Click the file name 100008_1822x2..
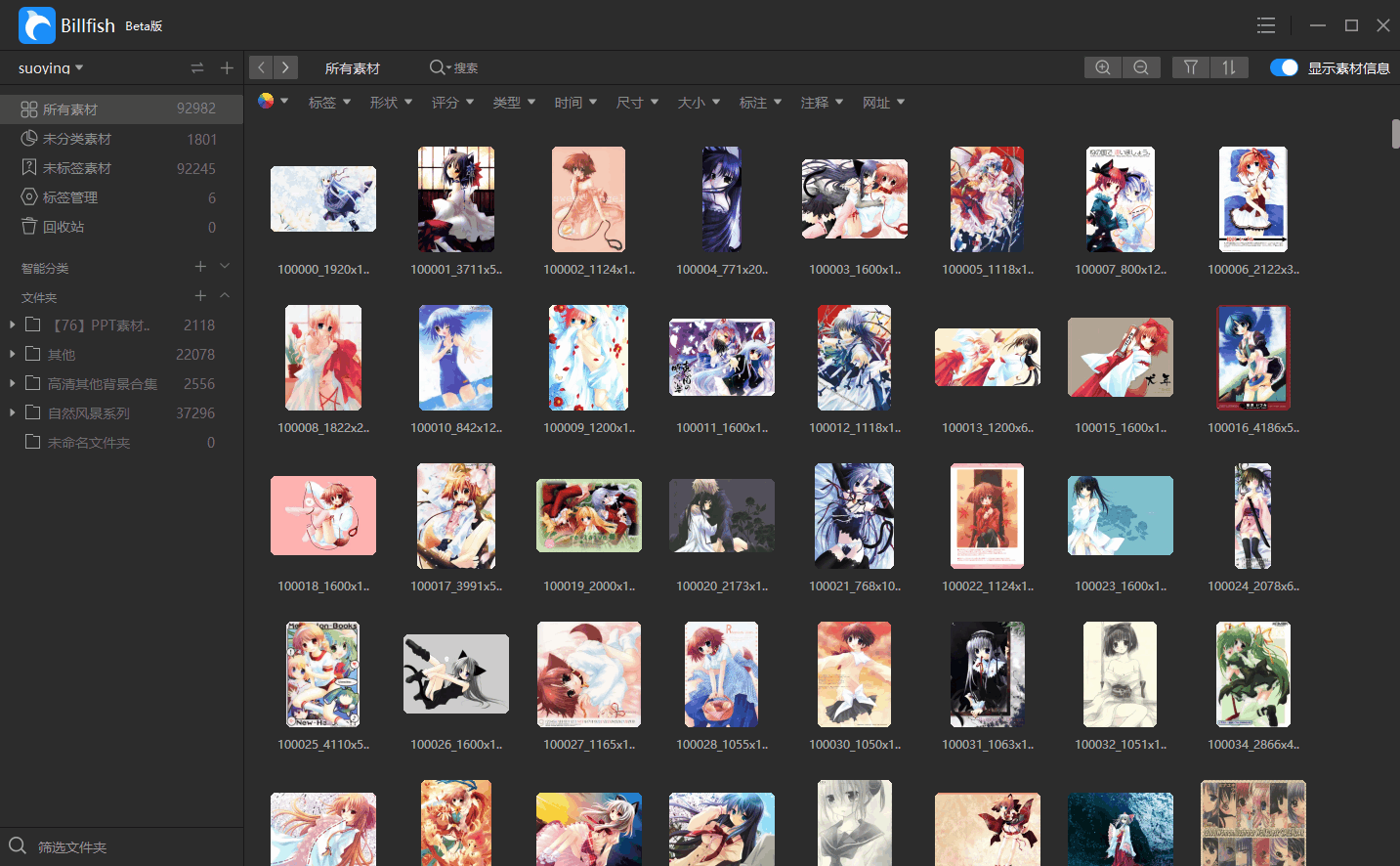 tap(323, 428)
